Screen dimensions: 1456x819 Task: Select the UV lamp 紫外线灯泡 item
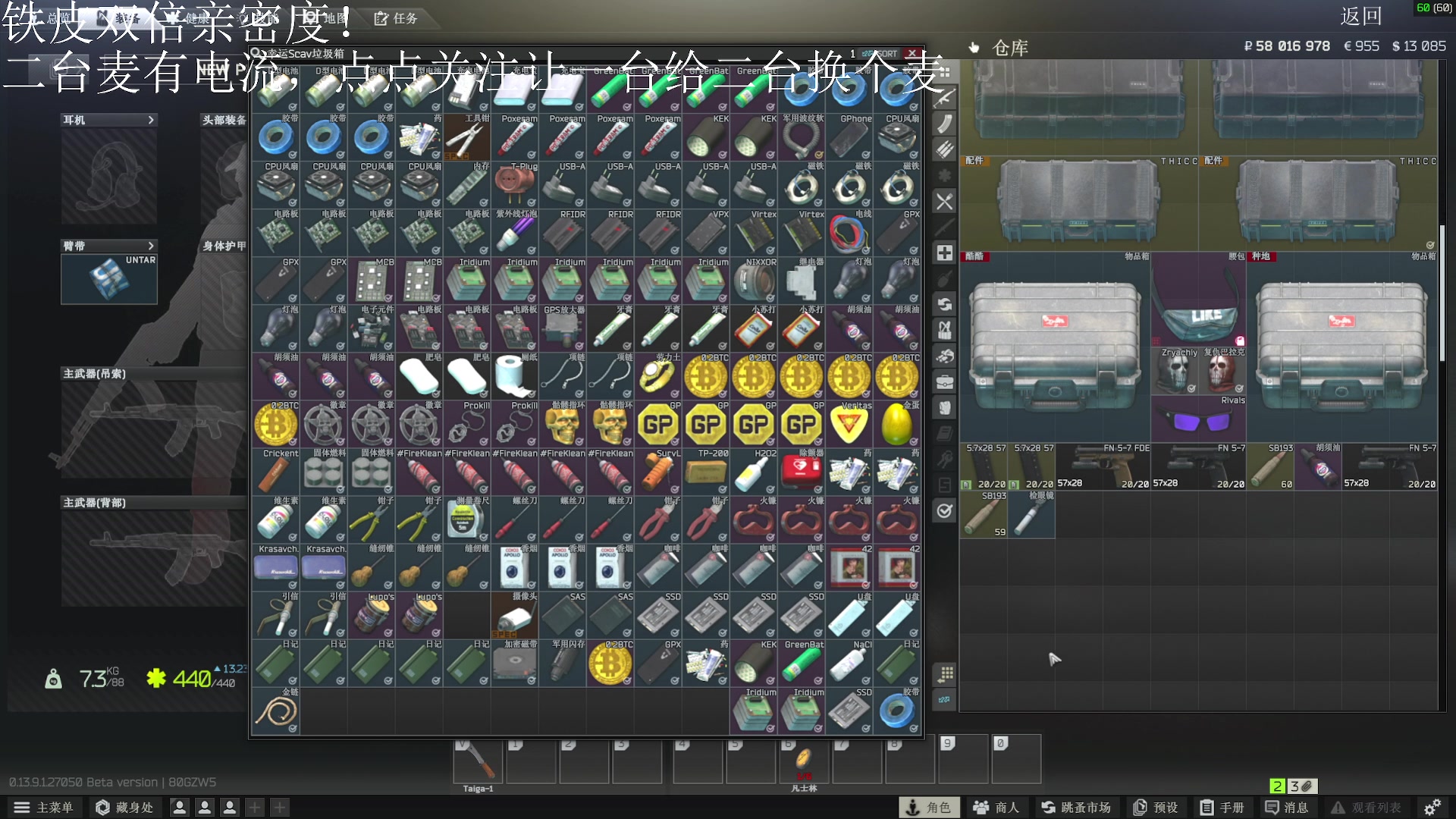(515, 233)
